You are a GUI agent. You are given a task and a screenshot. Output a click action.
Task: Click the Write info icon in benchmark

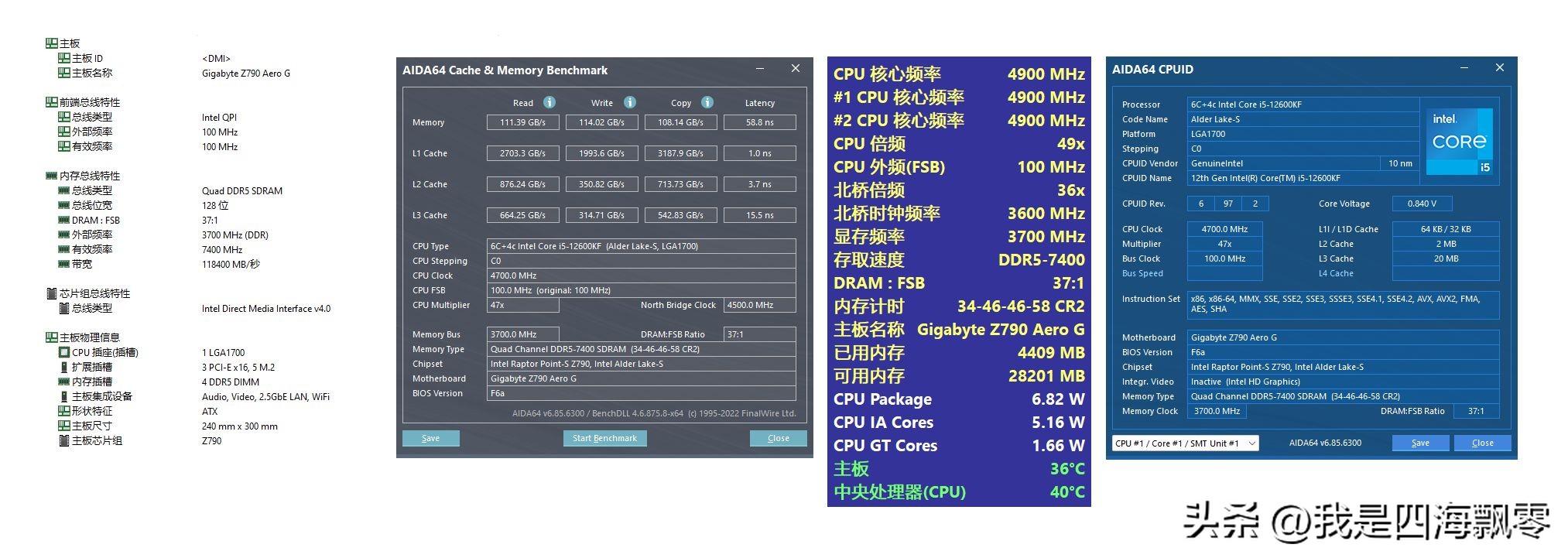click(629, 102)
